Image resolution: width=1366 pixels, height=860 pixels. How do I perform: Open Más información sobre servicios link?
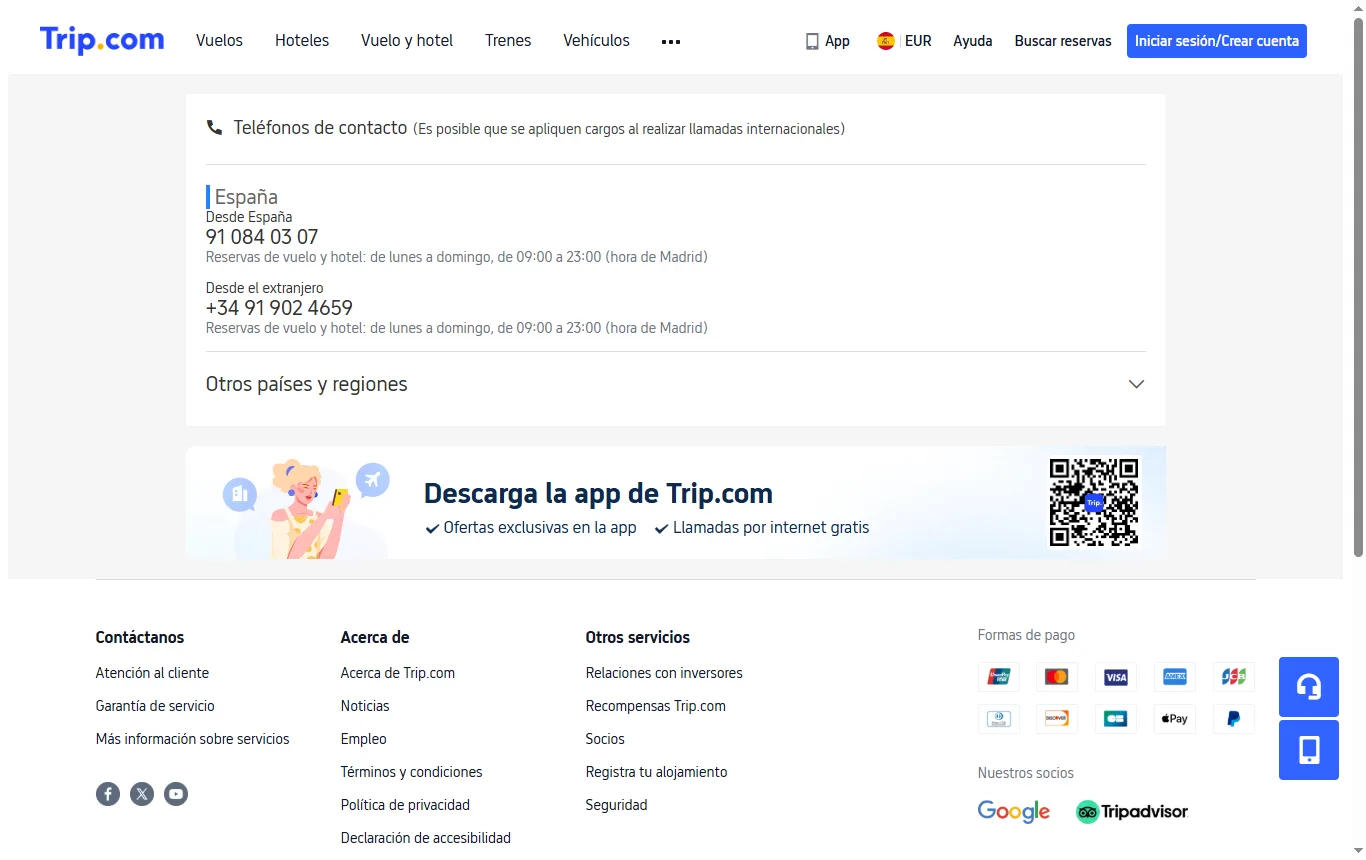192,739
